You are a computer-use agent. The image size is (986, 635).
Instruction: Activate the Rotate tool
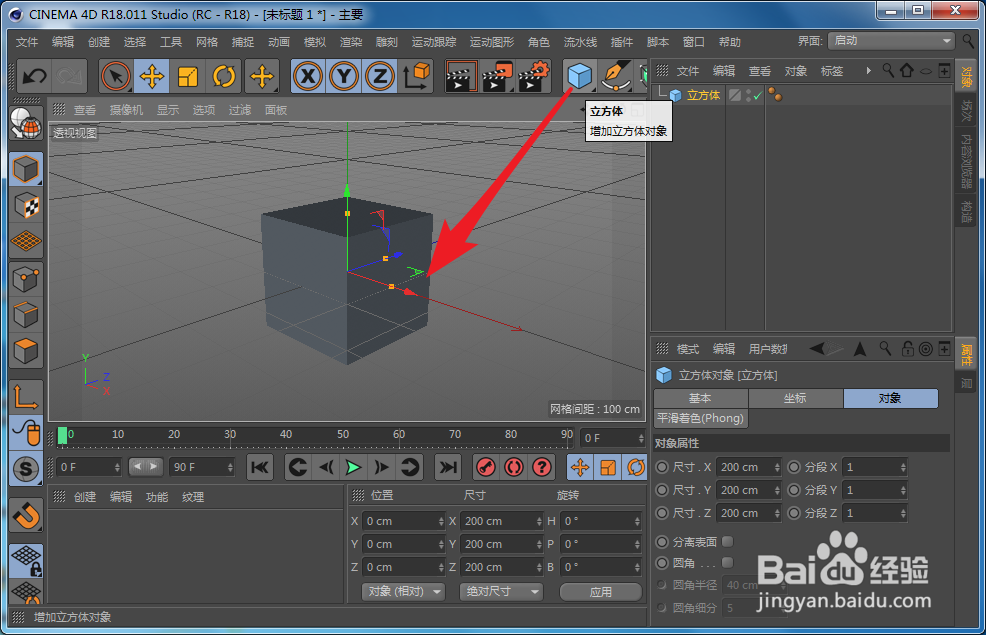click(224, 77)
